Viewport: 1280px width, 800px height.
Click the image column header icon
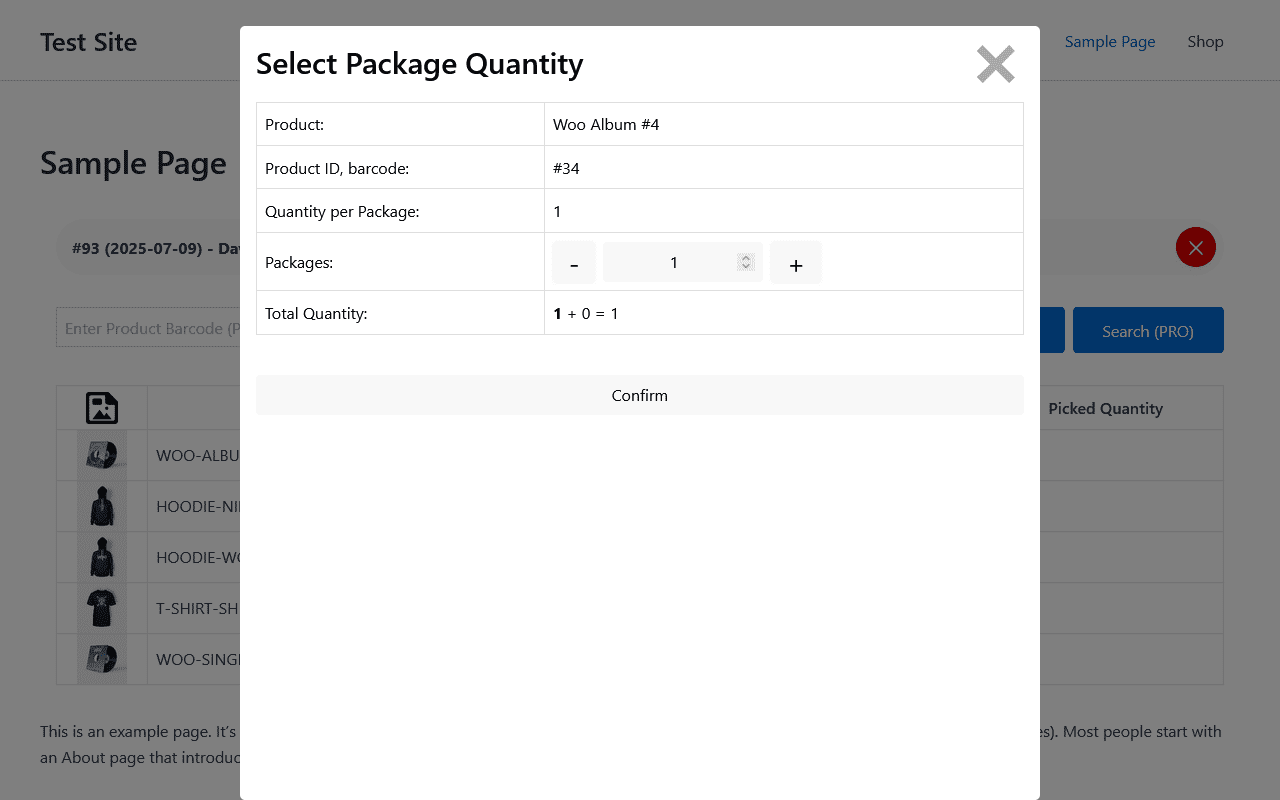102,408
